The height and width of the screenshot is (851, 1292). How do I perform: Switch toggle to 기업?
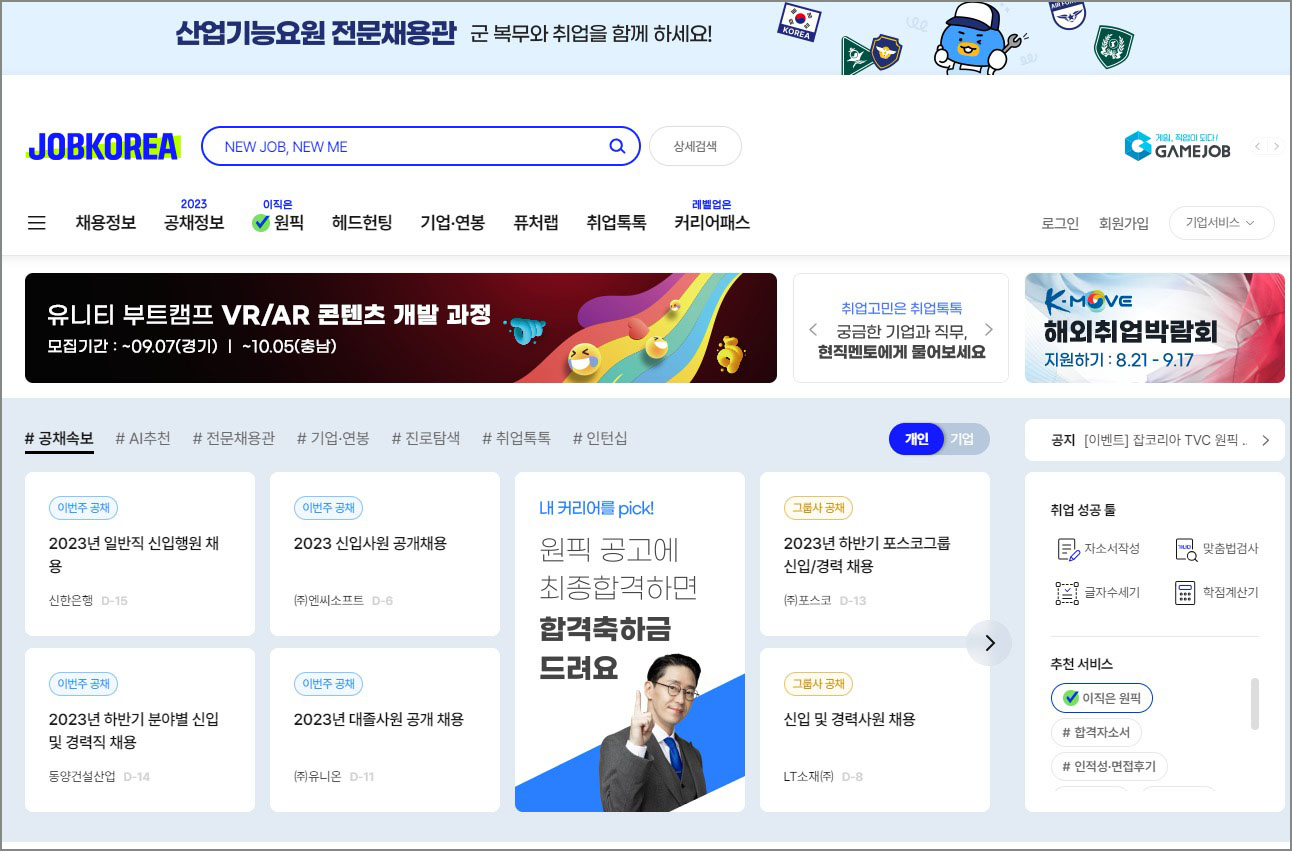[962, 439]
